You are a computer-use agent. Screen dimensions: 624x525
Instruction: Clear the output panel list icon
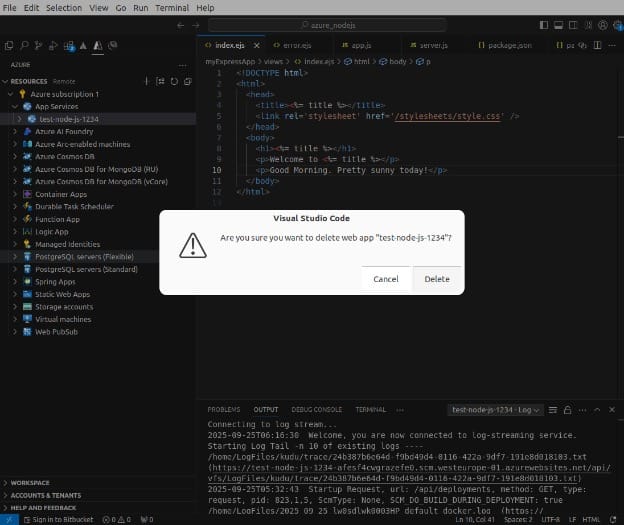click(553, 410)
